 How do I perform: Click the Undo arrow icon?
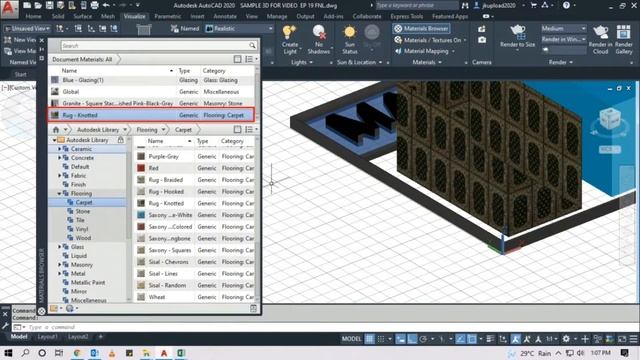coord(106,5)
